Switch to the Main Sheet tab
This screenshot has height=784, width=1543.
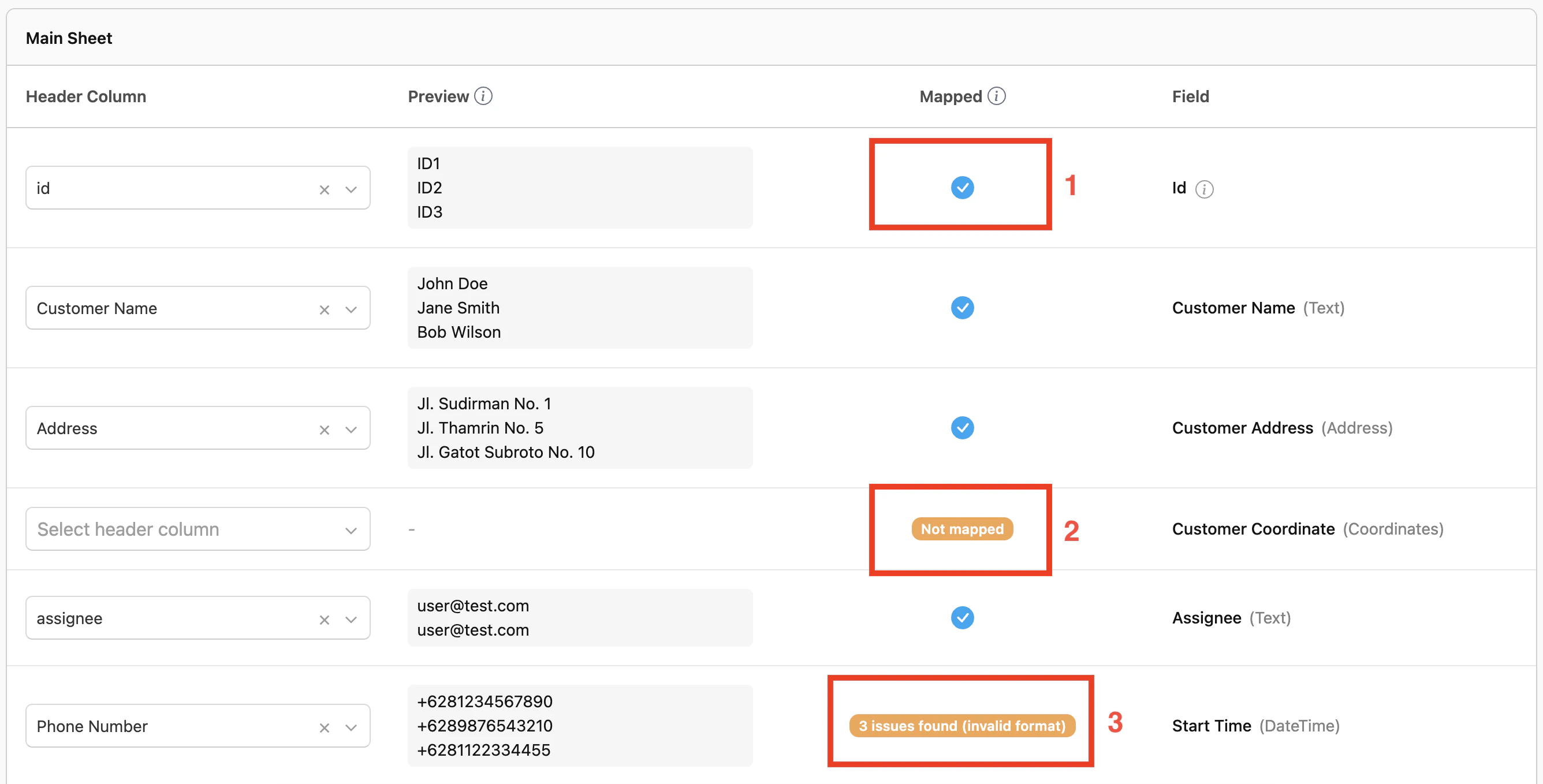tap(68, 38)
